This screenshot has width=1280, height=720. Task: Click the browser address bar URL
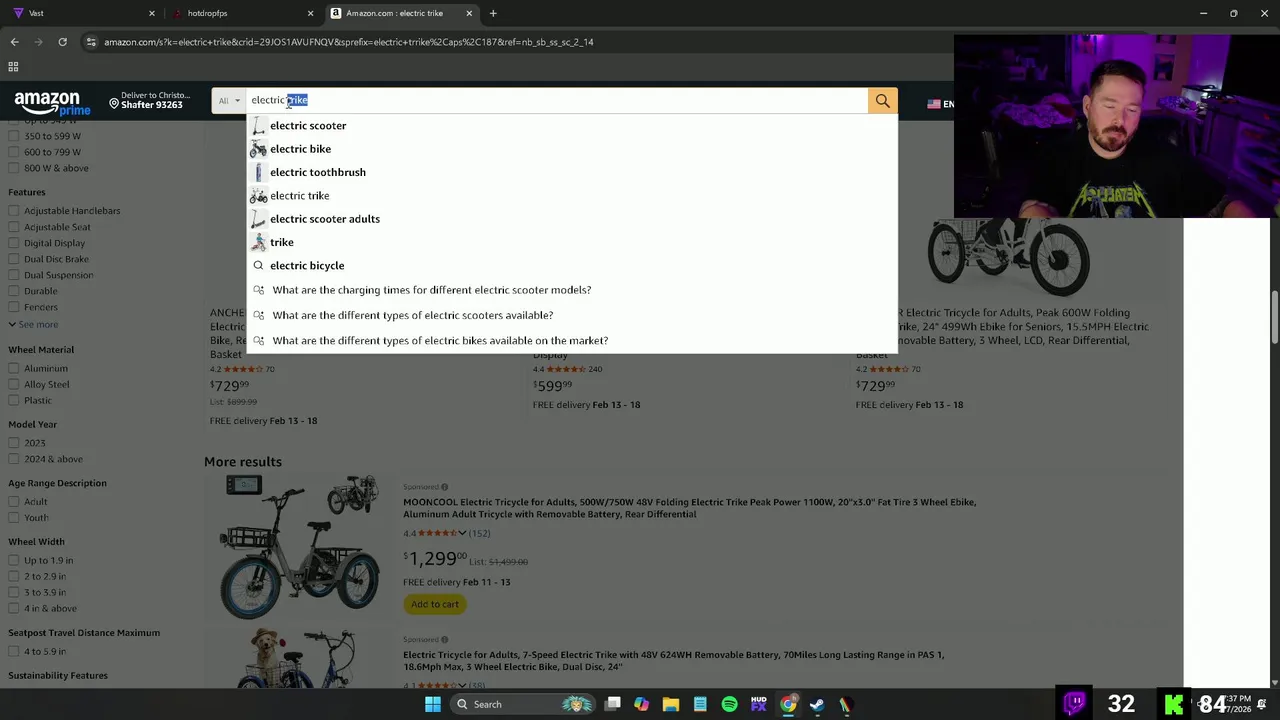[x=349, y=42]
